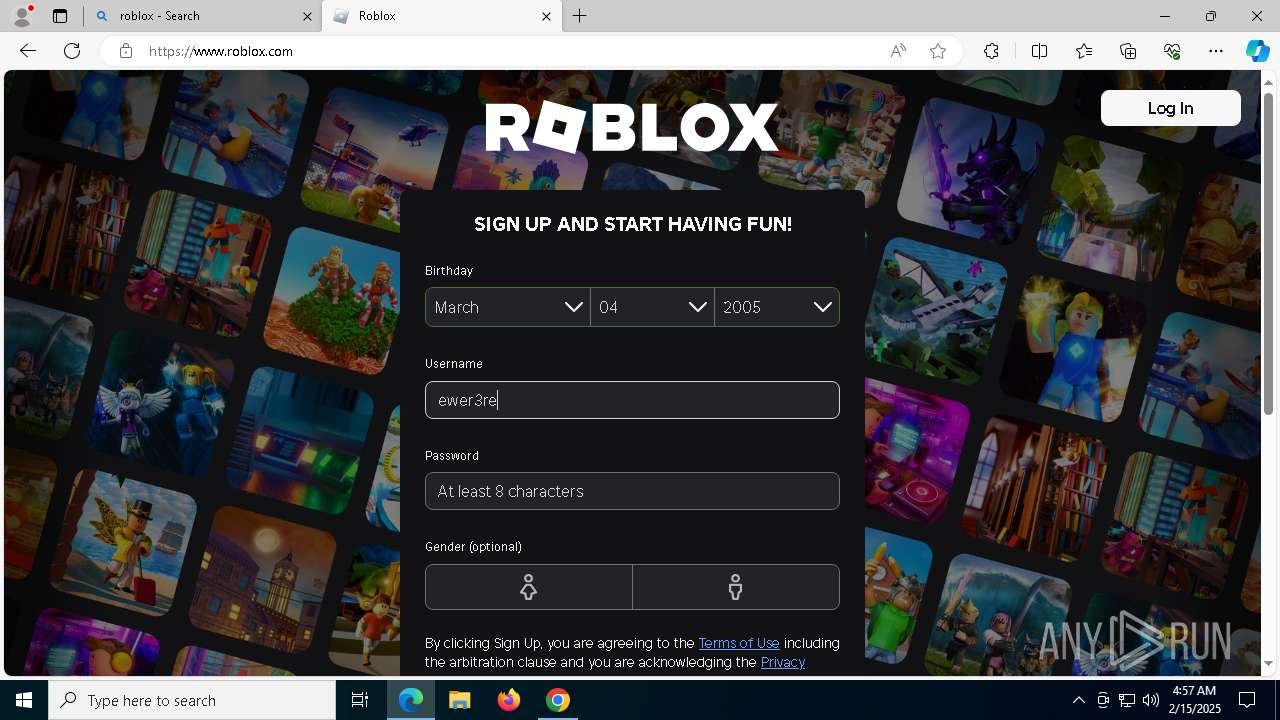The height and width of the screenshot is (720, 1280).
Task: Launch Chrome from taskbar
Action: (x=558, y=700)
